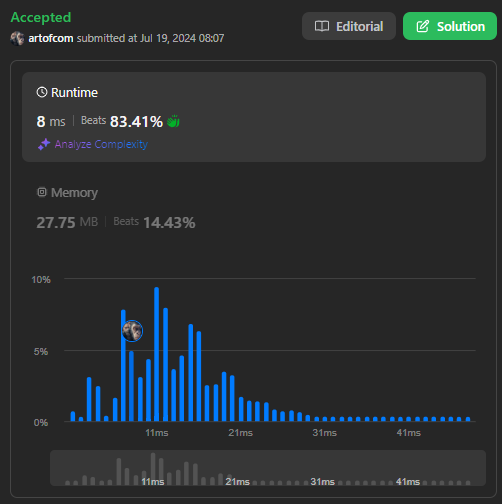Image resolution: width=502 pixels, height=504 pixels.
Task: Click the tallest bar in the runtime chart
Action: click(x=156, y=354)
